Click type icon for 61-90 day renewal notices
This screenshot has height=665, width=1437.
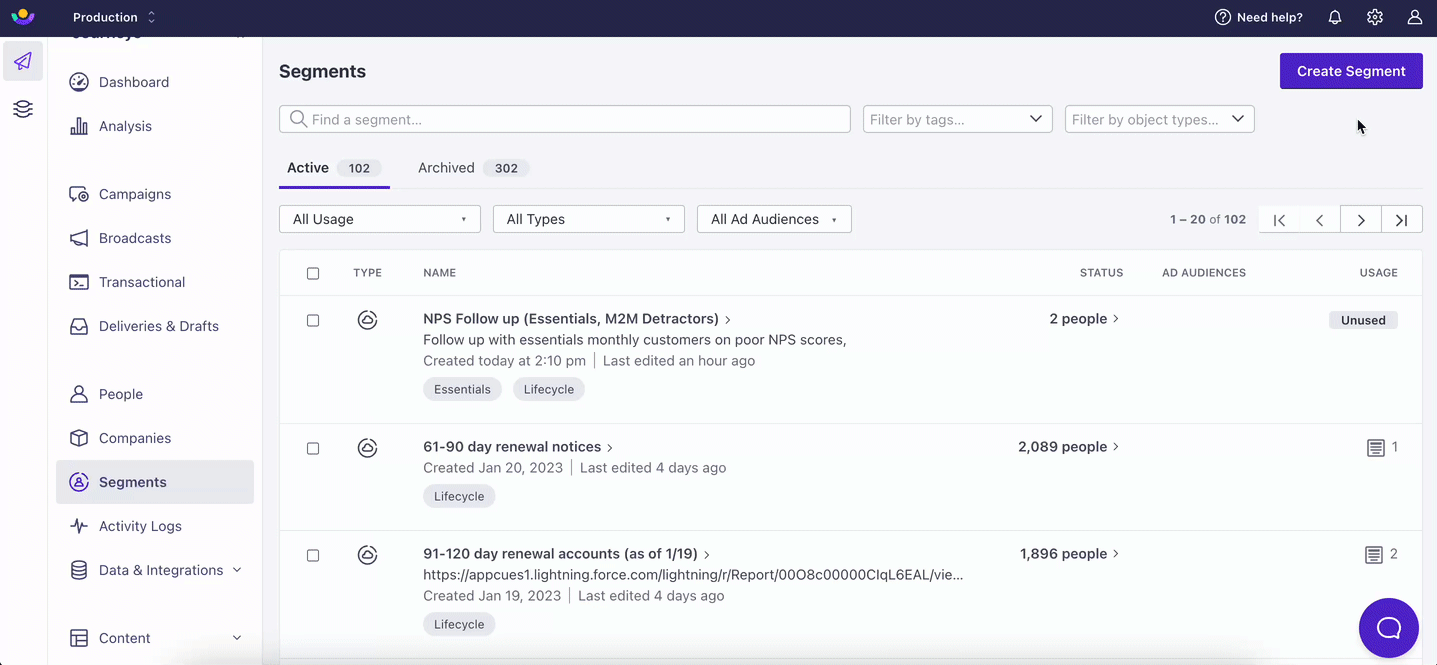pyautogui.click(x=367, y=448)
